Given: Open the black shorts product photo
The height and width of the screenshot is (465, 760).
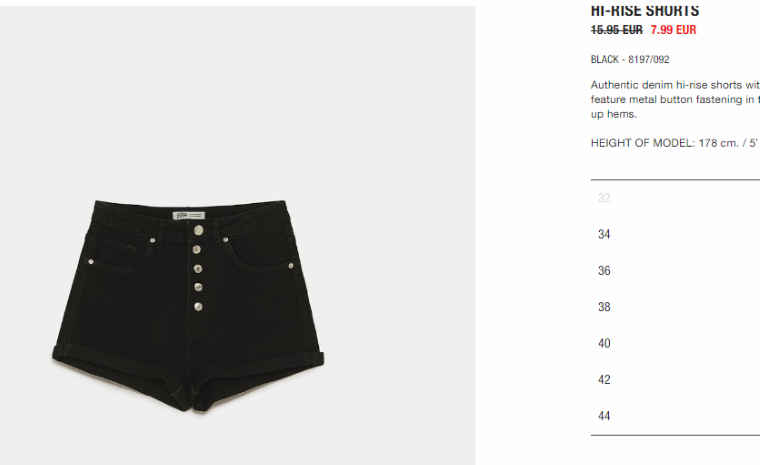Looking at the screenshot, I should click(x=189, y=305).
